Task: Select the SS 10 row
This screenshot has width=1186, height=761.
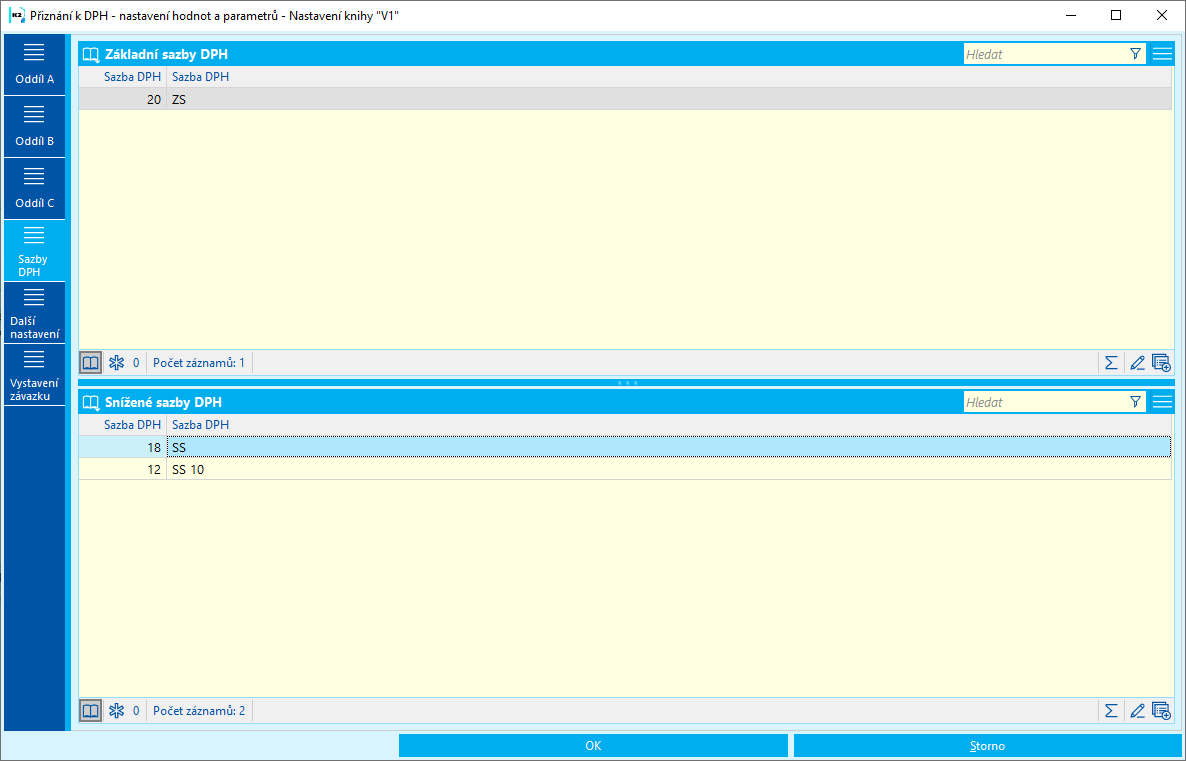Action: click(x=625, y=470)
